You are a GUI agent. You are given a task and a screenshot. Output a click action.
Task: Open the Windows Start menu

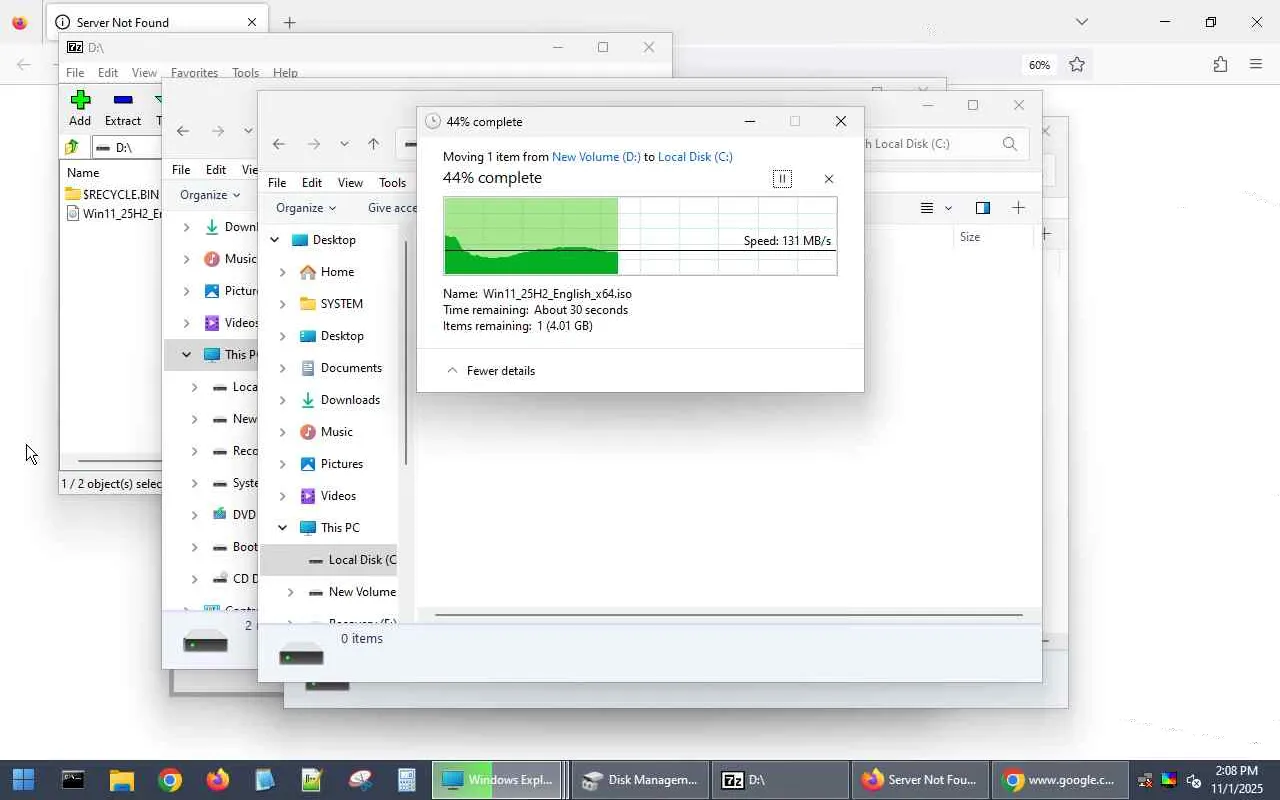(x=24, y=780)
